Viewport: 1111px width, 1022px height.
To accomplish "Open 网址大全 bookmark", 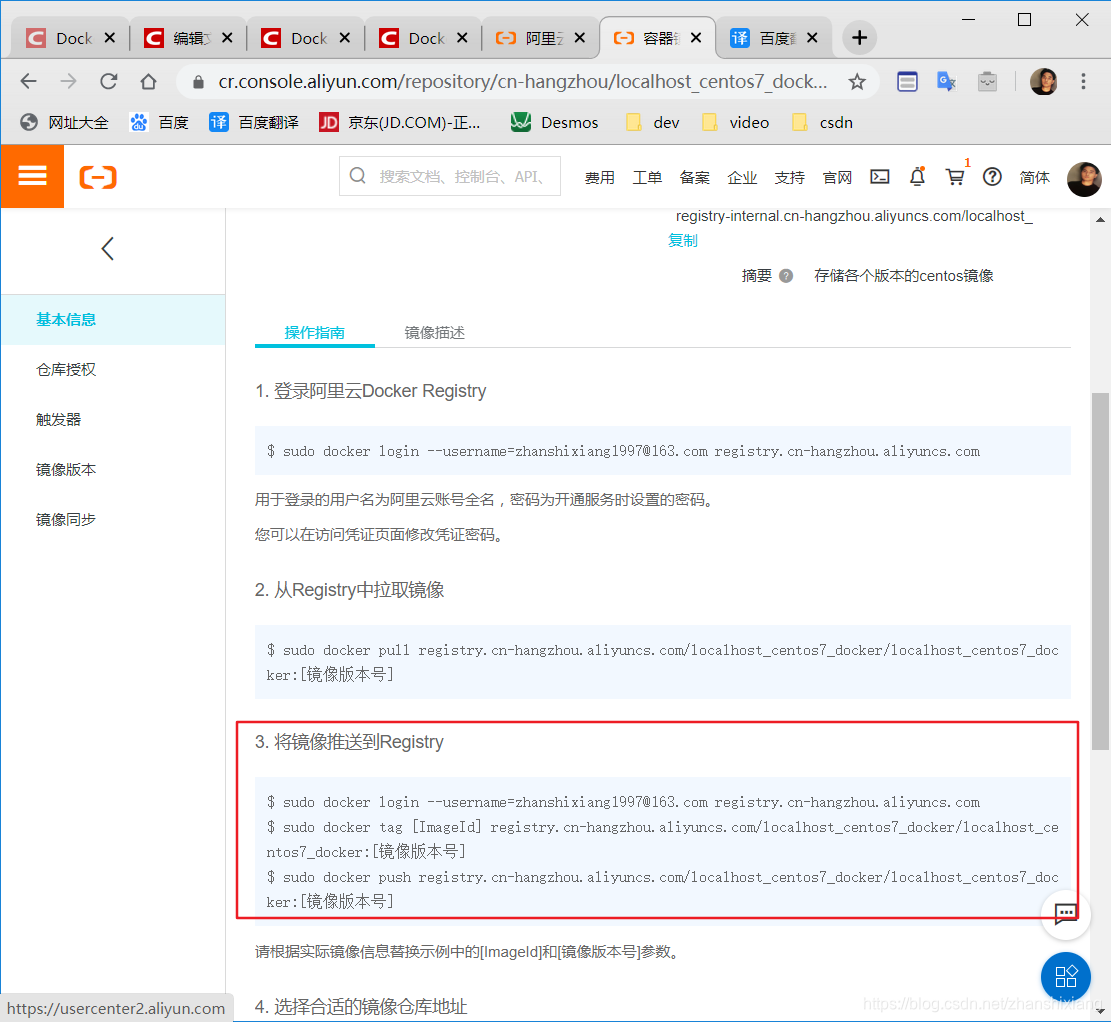I will [x=64, y=123].
